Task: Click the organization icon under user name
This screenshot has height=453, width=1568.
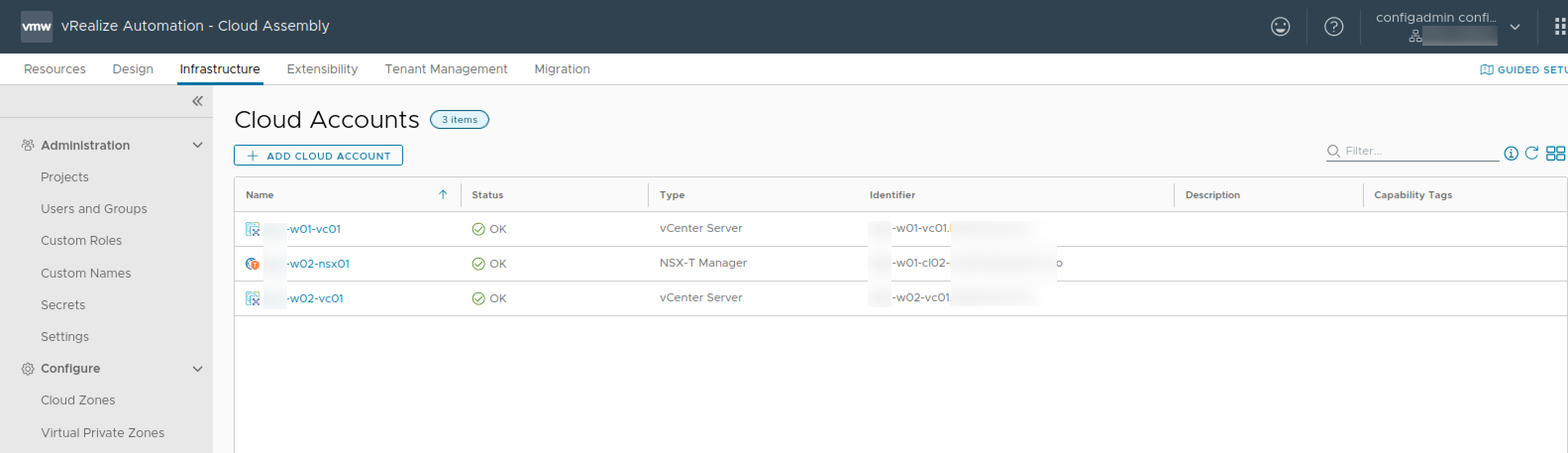Action: click(1415, 36)
